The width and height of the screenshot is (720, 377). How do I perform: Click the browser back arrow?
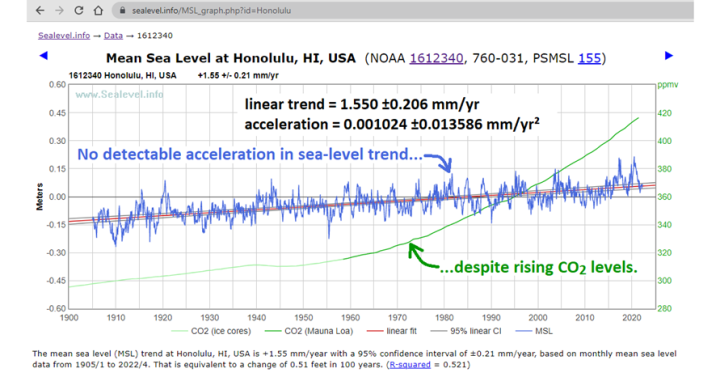[40, 10]
